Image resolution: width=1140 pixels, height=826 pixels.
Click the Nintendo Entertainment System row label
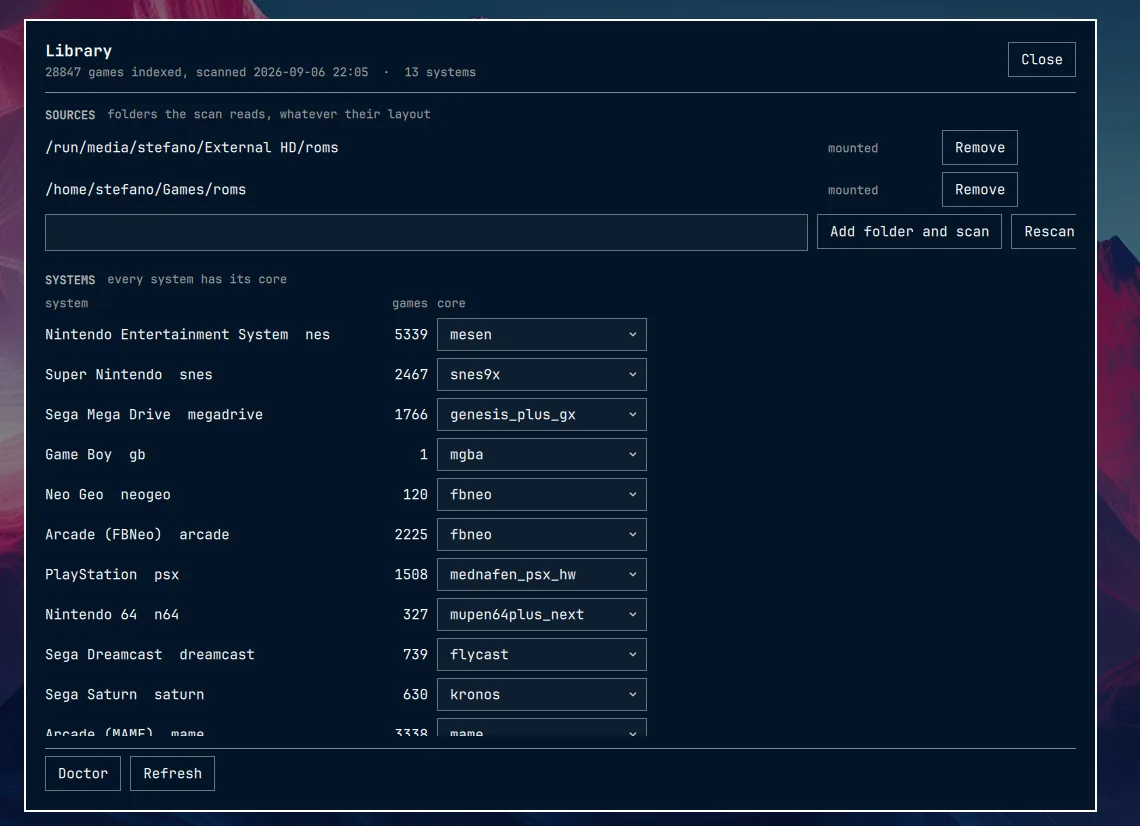(166, 334)
